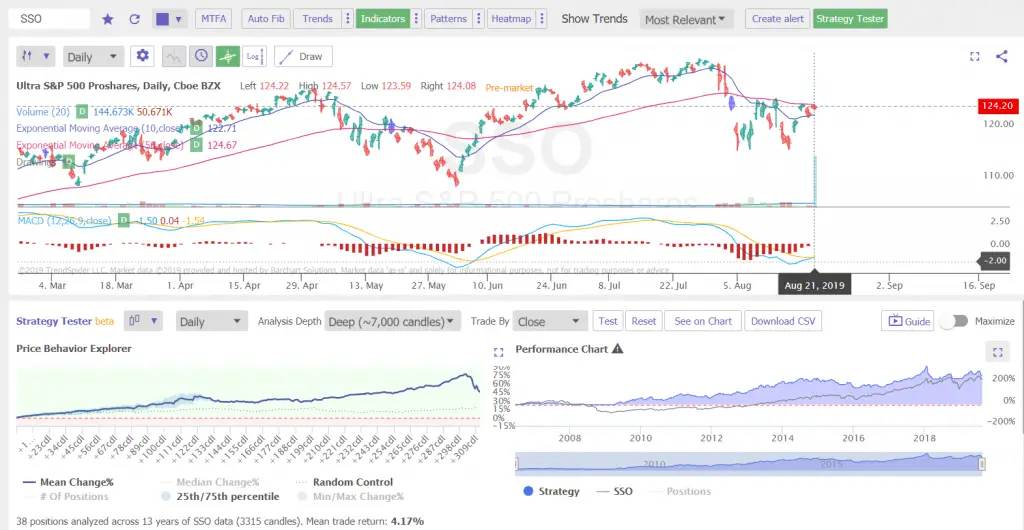
Task: Expand the price chart to fullscreen
Action: pyautogui.click(x=974, y=57)
